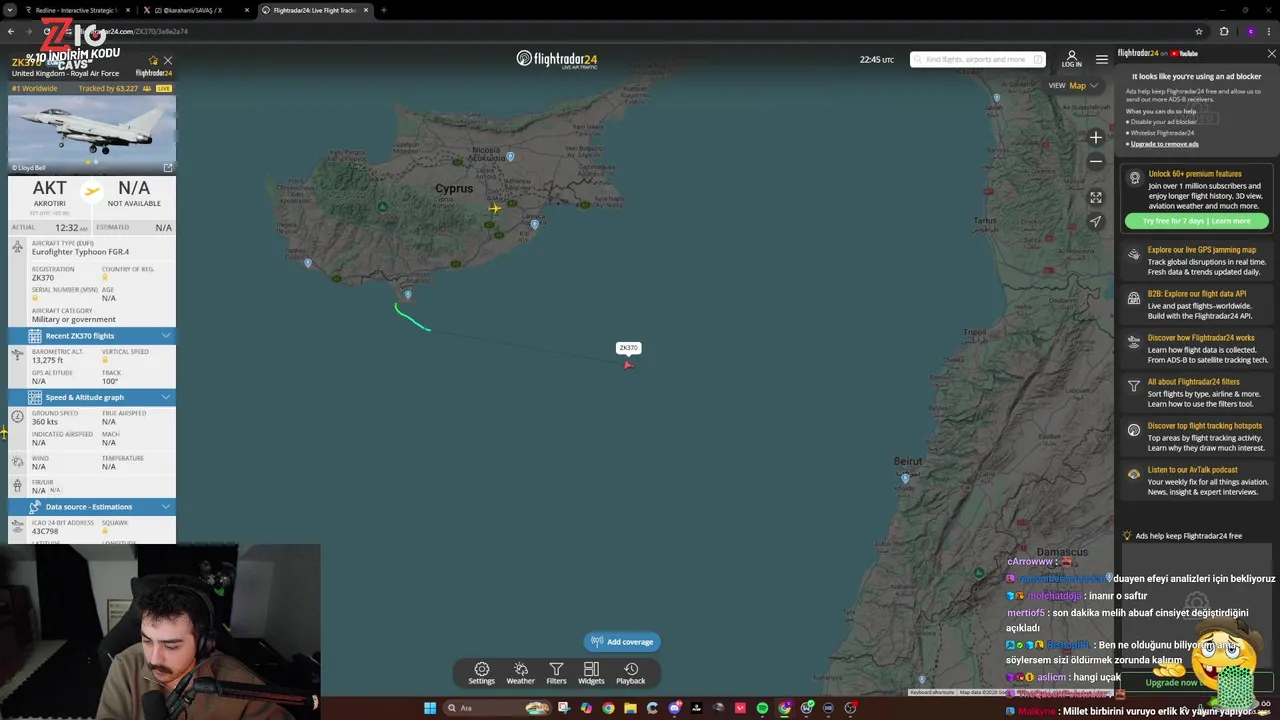Open the Filters tool
Image resolution: width=1280 pixels, height=720 pixels.
[x=556, y=673]
